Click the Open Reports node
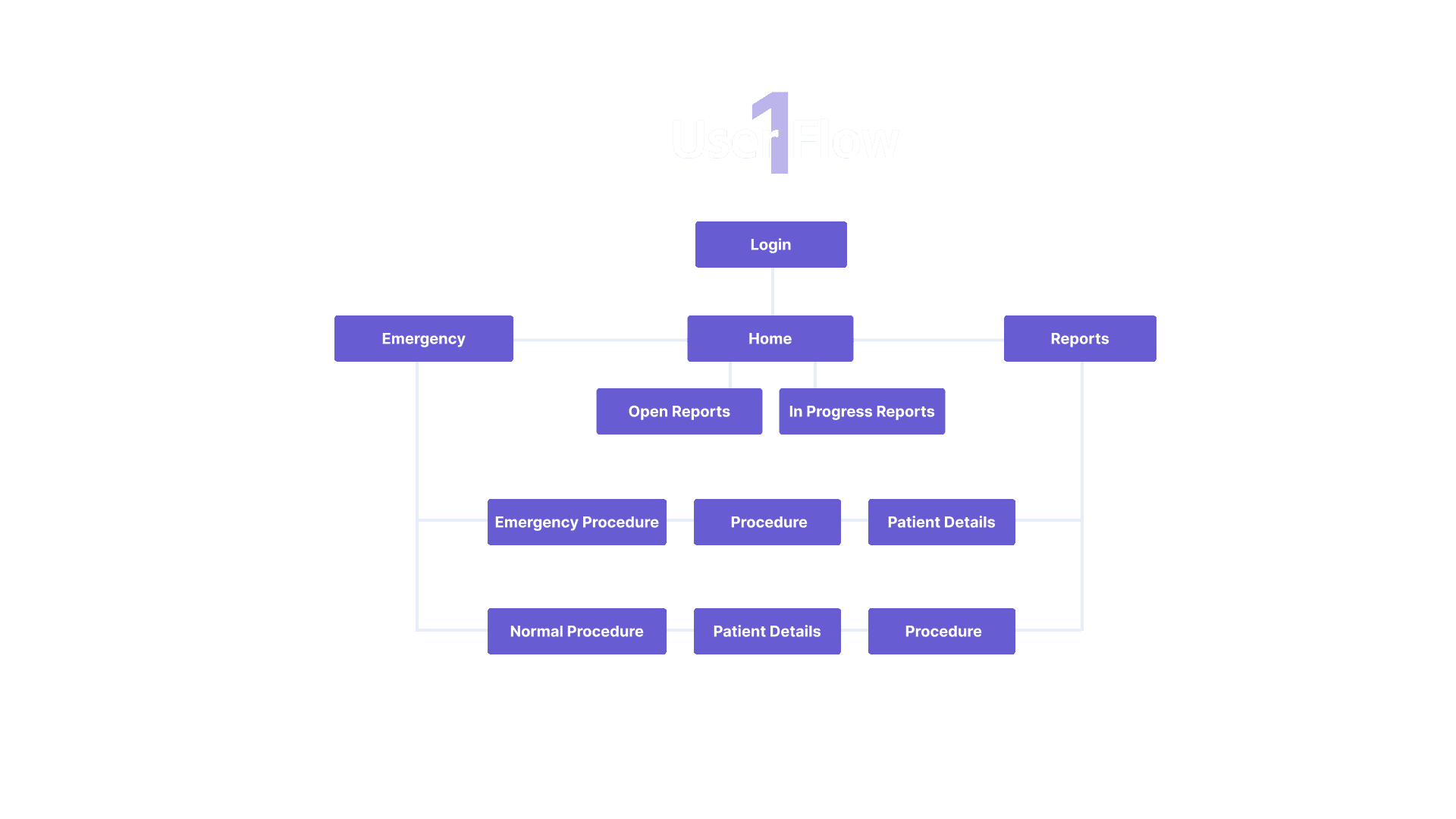The image size is (1456, 819). [x=678, y=411]
